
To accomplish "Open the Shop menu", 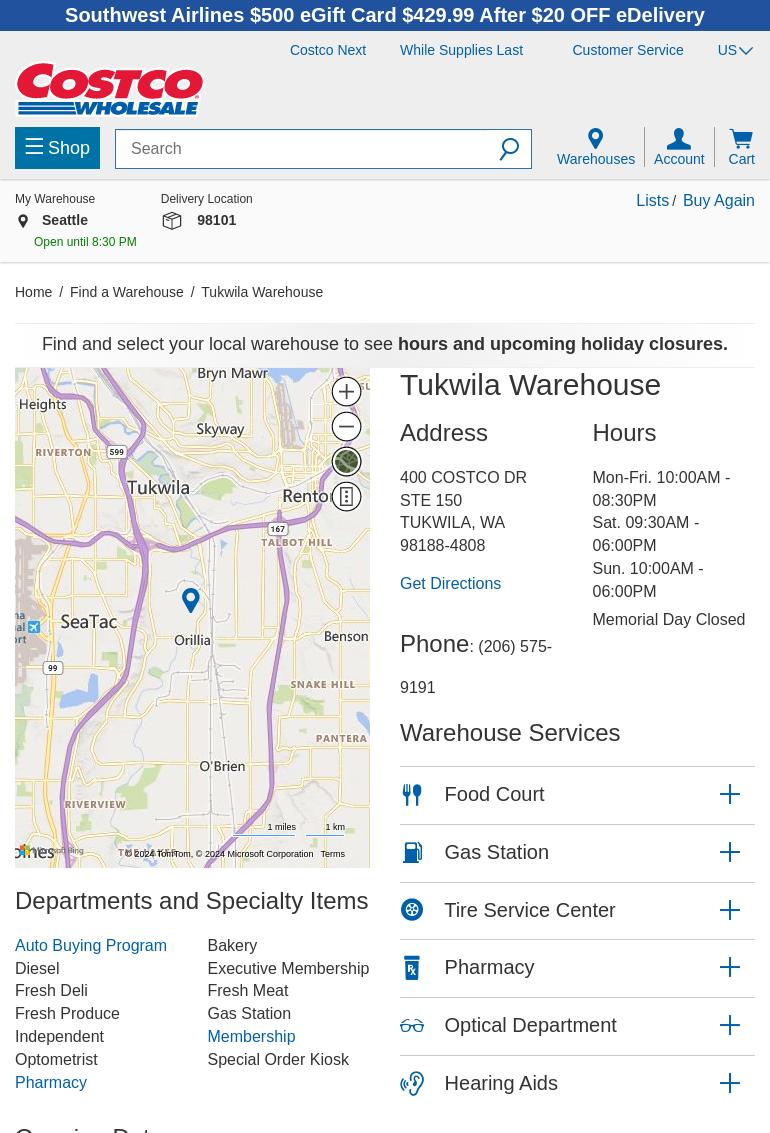I will [57, 148].
